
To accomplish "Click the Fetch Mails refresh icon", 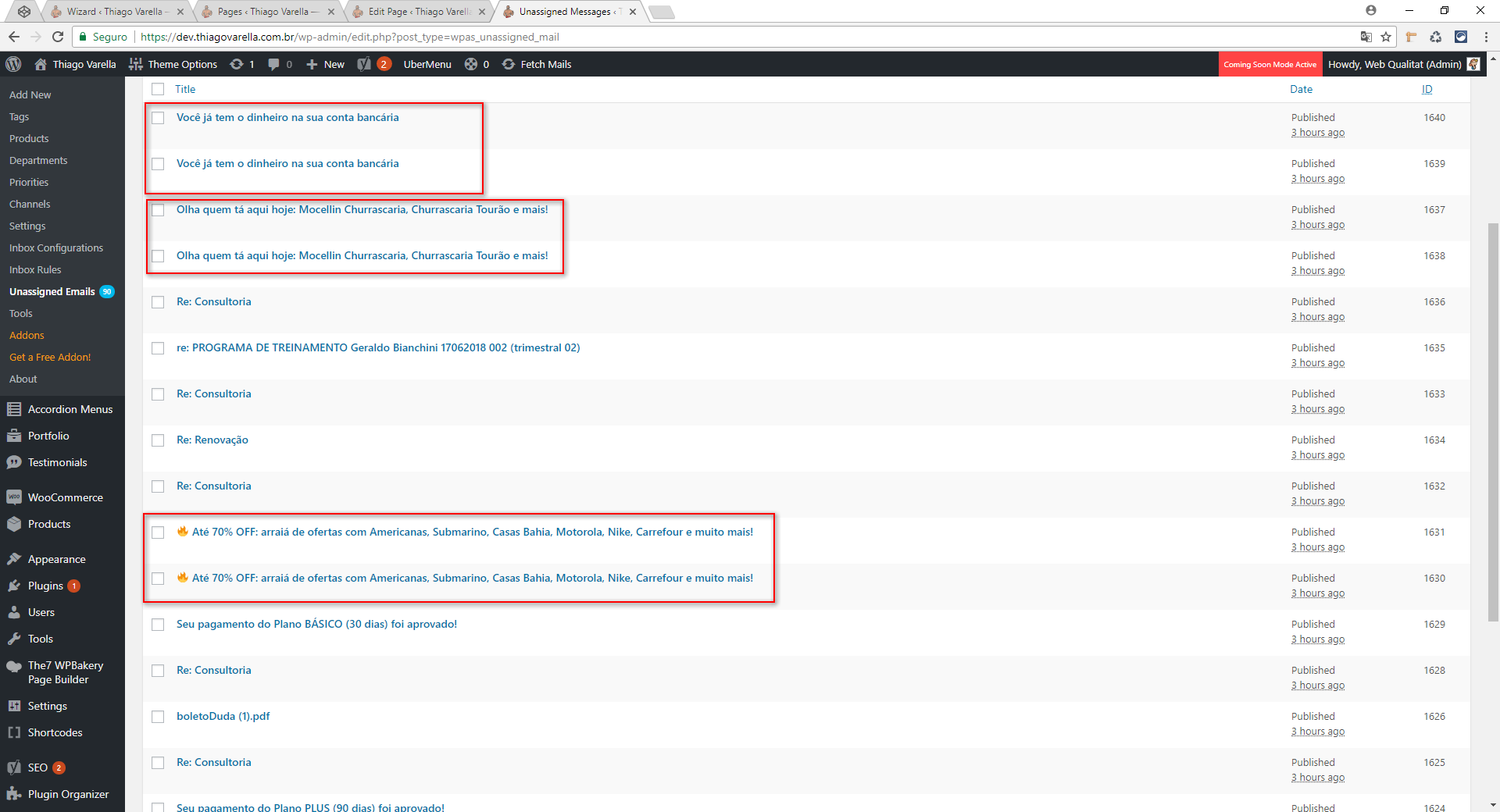I will pyautogui.click(x=509, y=64).
